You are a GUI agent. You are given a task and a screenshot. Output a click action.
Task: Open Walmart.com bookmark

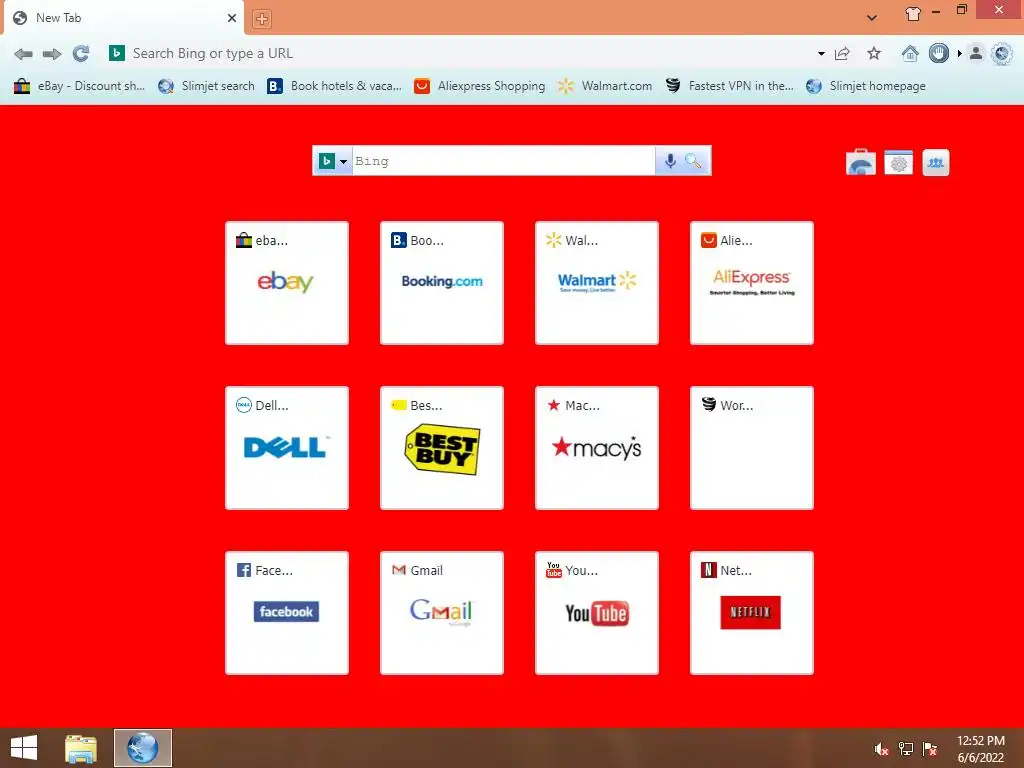pyautogui.click(x=605, y=86)
